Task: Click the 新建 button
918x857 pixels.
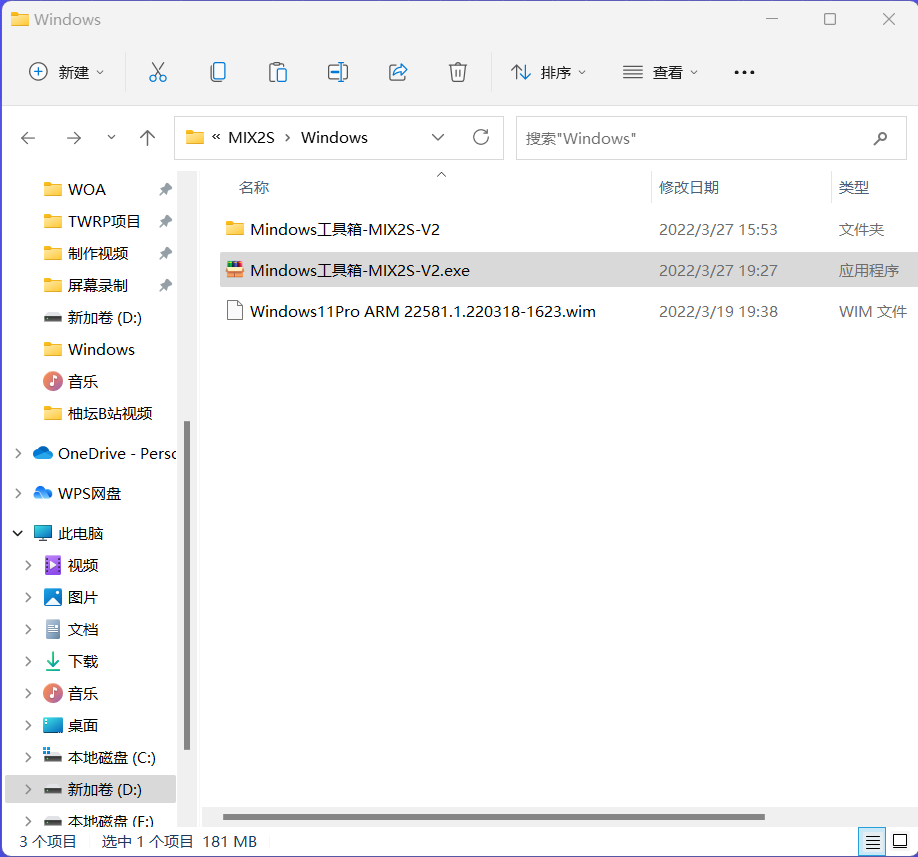Action: point(67,72)
